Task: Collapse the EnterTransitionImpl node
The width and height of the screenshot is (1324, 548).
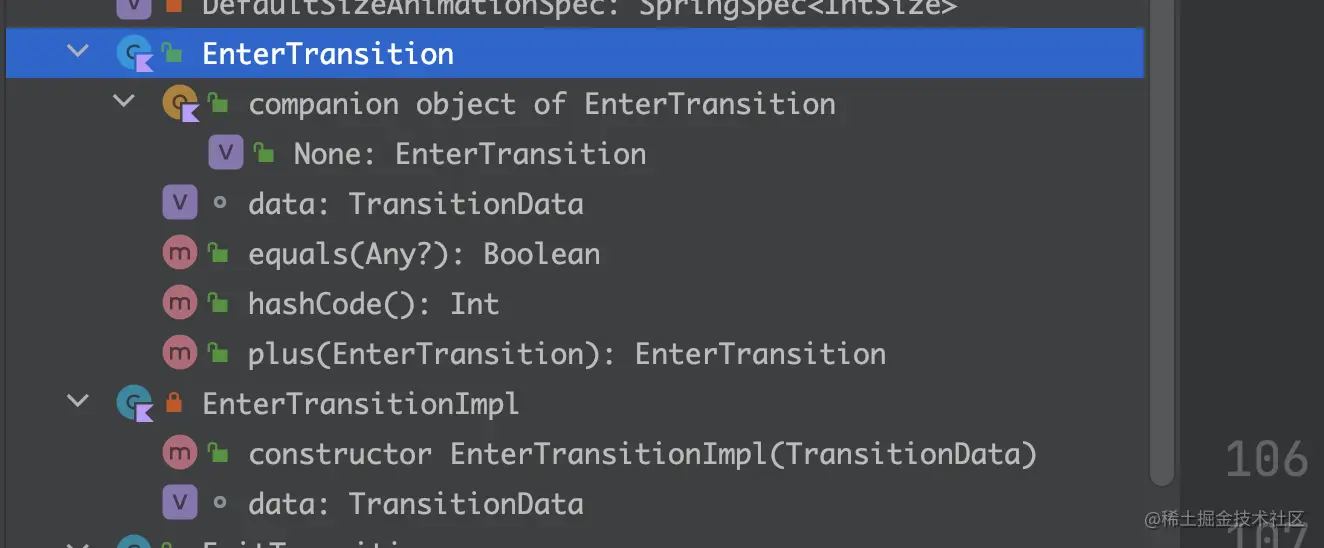Action: pyautogui.click(x=78, y=402)
